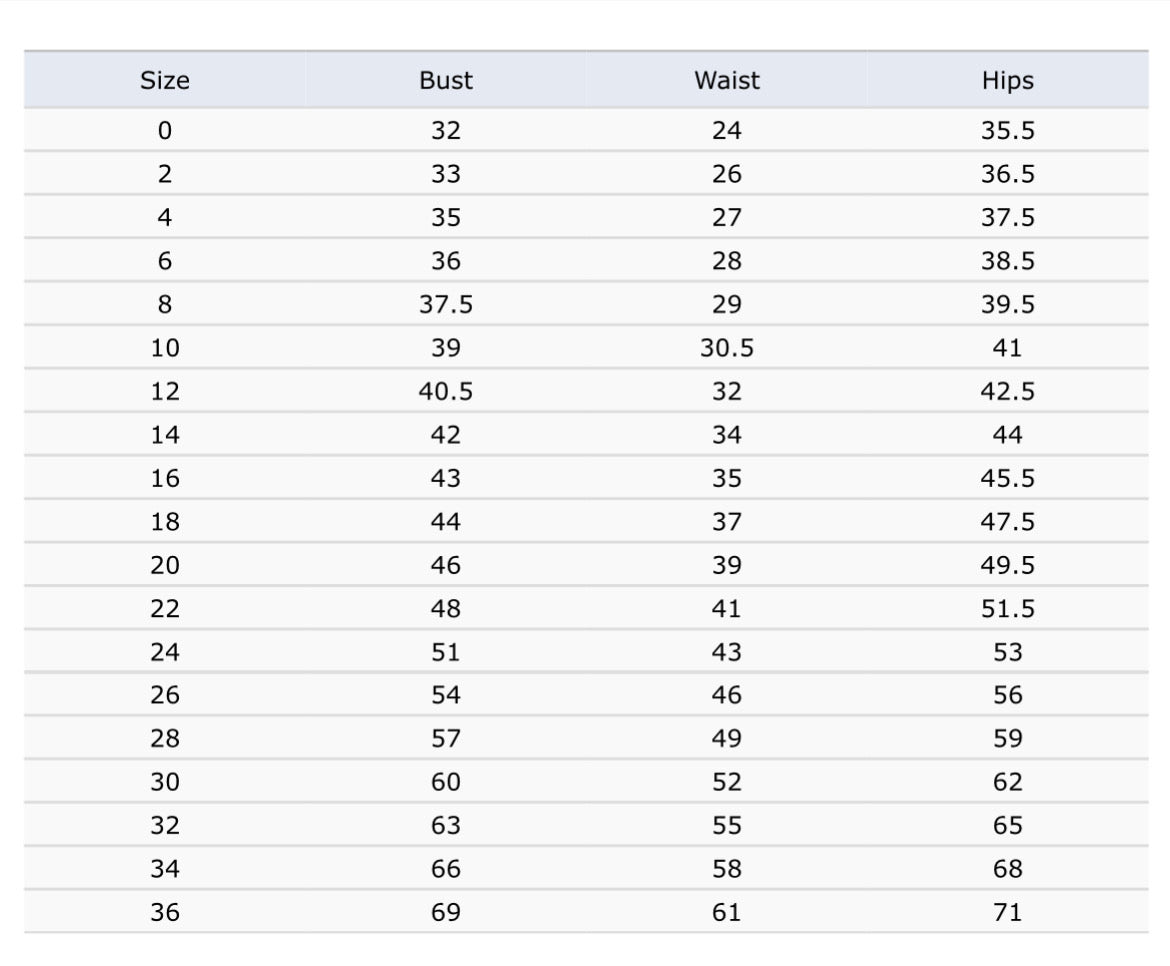1170x966 pixels.
Task: Click the size 20 cell in the Size column
Action: coord(165,566)
